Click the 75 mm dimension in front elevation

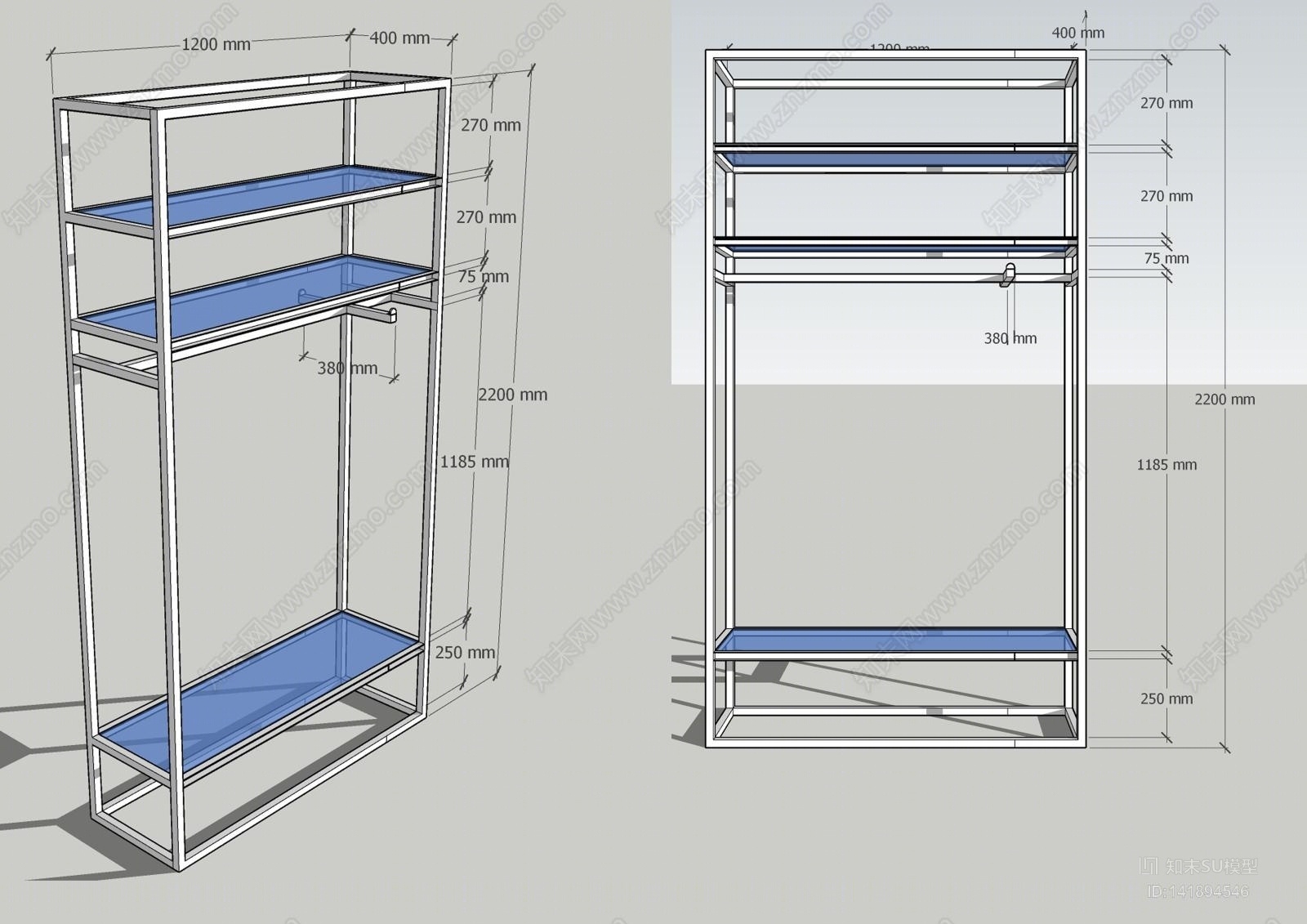[x=1166, y=258]
